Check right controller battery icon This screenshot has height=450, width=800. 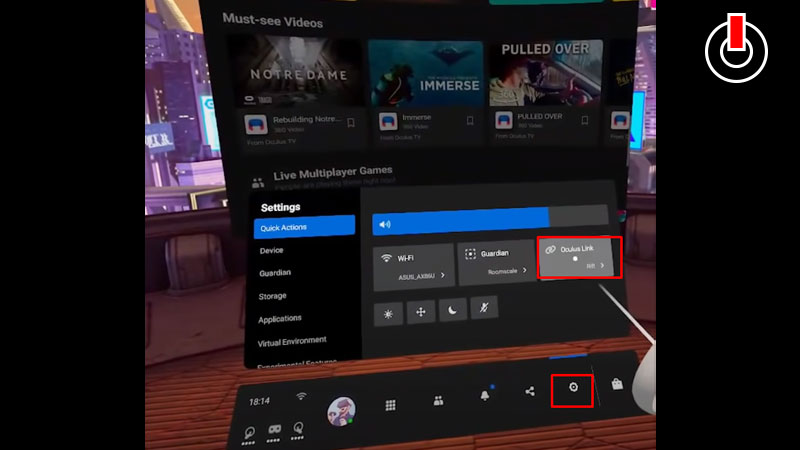tap(297, 431)
